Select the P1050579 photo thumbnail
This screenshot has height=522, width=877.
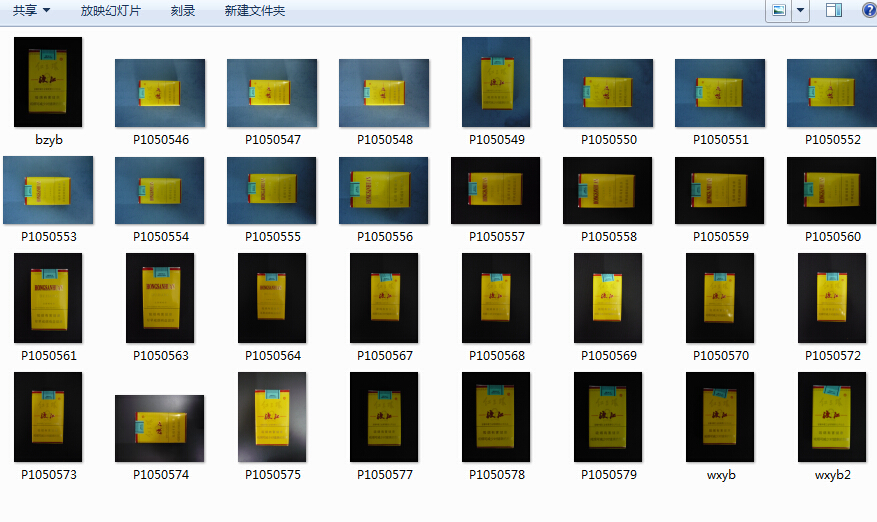(x=608, y=417)
